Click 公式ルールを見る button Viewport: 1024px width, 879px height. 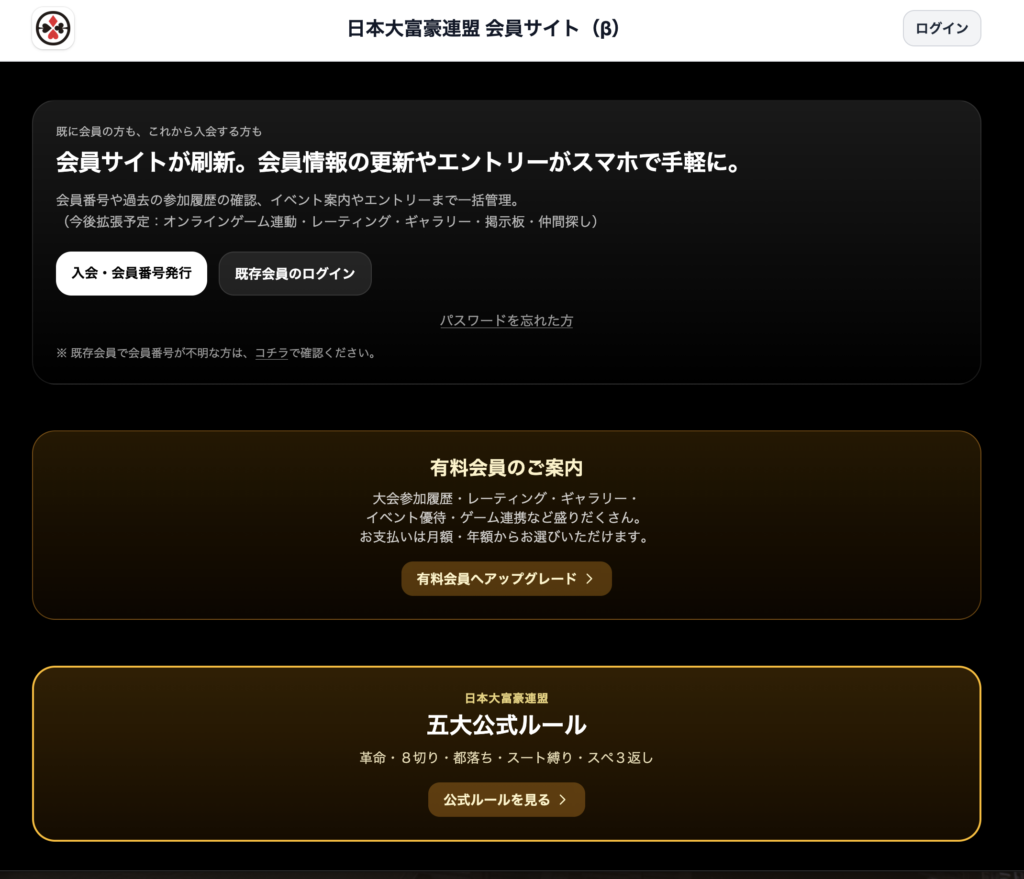pos(506,799)
